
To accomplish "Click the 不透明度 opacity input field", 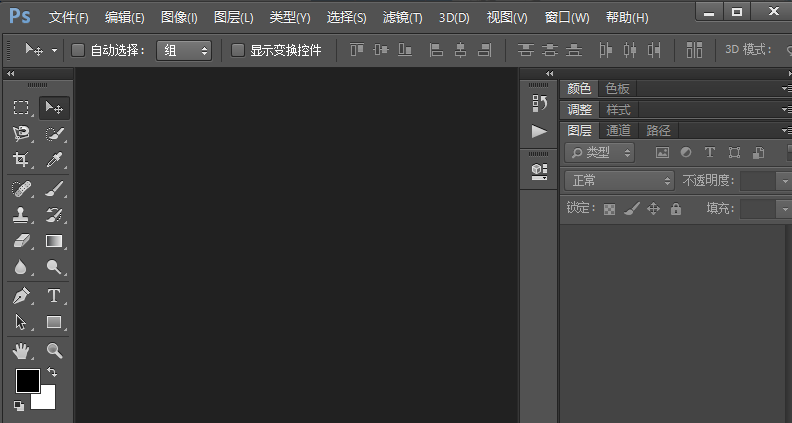I will pos(756,181).
